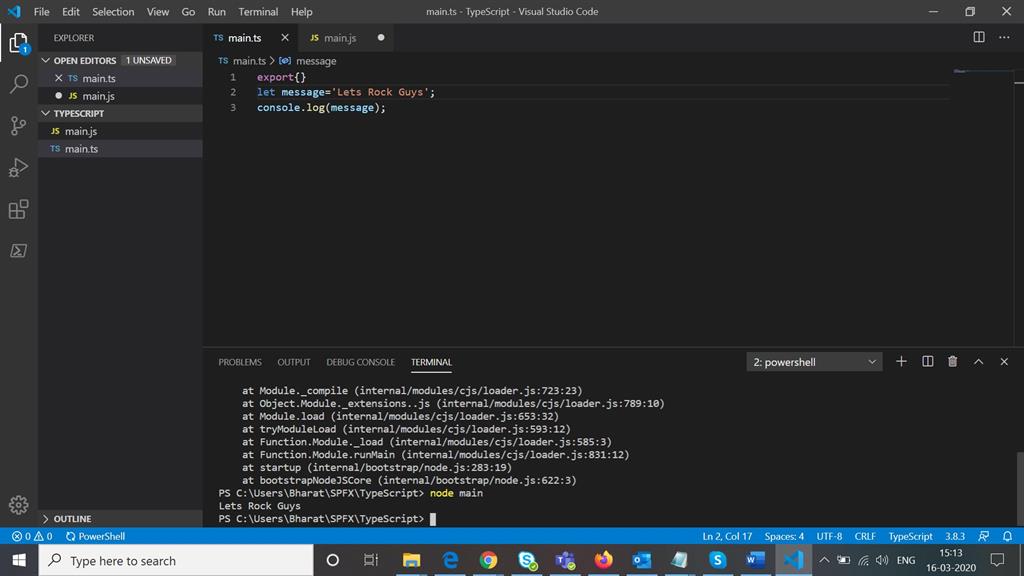Open the Run and Debug view
Viewport: 1024px width, 576px height.
[x=18, y=167]
